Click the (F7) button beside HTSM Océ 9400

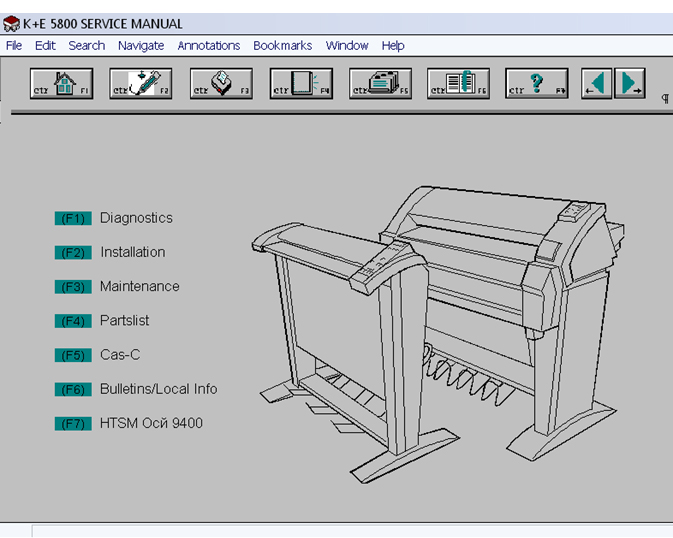pos(73,424)
